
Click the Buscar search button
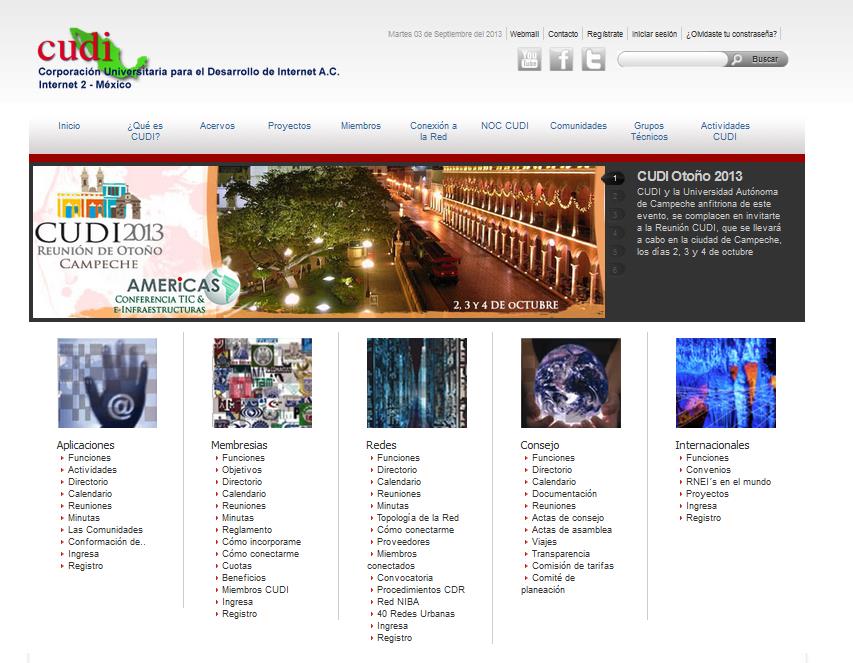pos(758,59)
